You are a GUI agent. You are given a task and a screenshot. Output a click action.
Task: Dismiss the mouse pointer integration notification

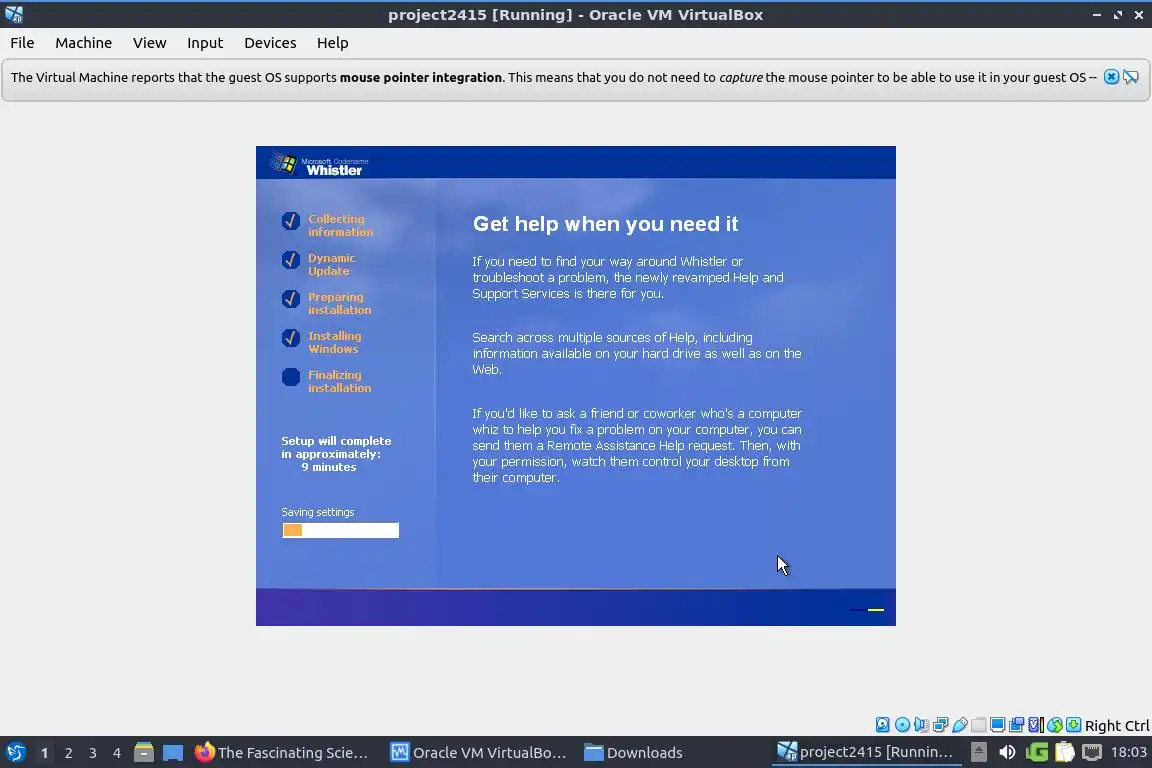coord(1111,77)
